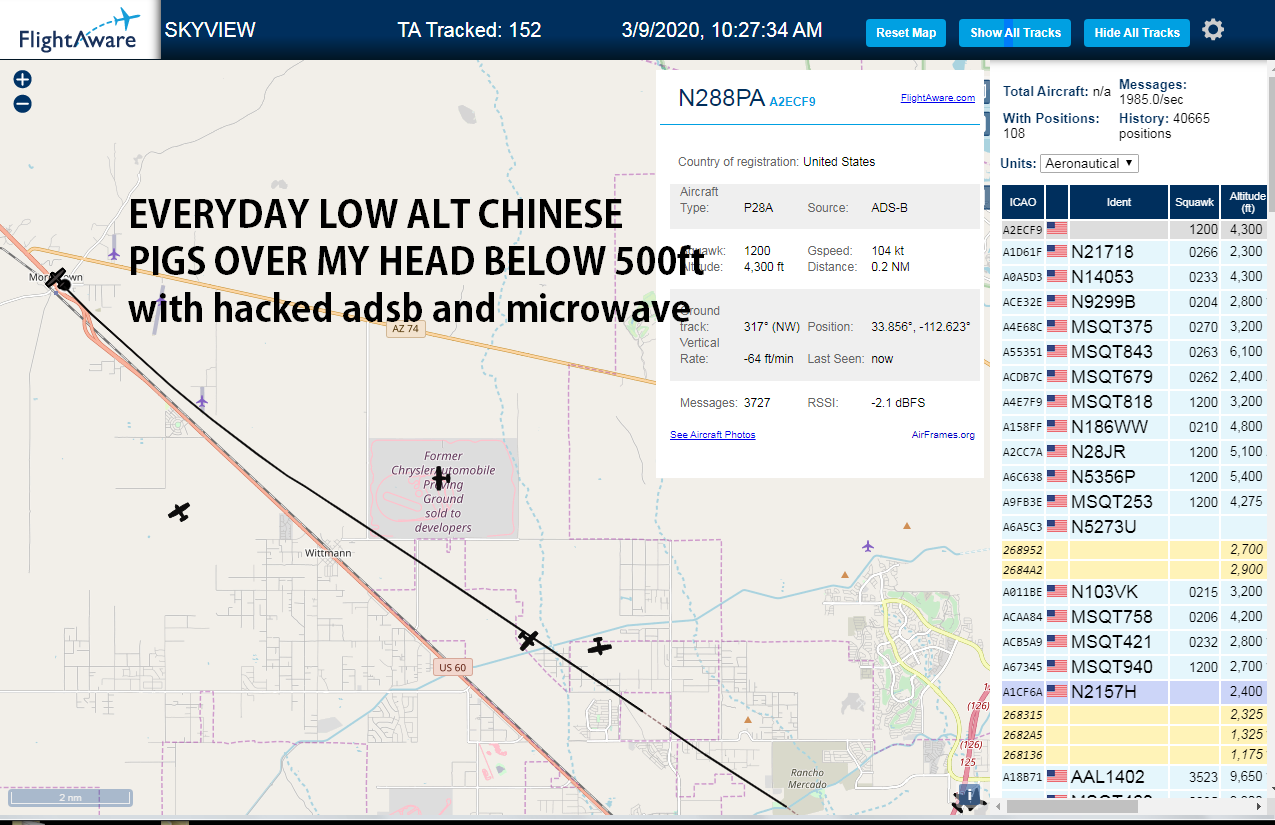Select the black aircraft icon at Morristown

[x=58, y=279]
